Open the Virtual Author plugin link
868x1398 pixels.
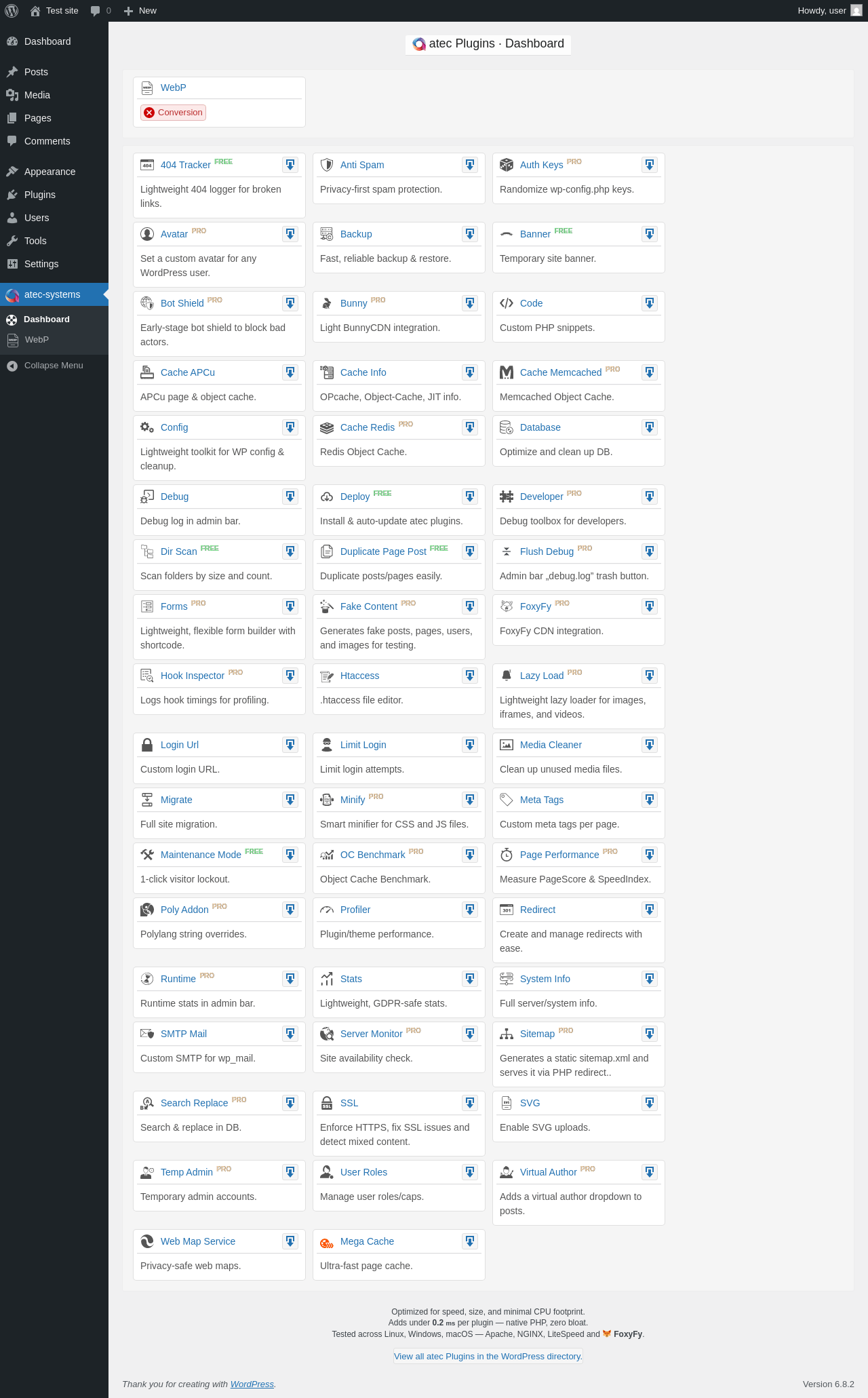click(x=549, y=1172)
